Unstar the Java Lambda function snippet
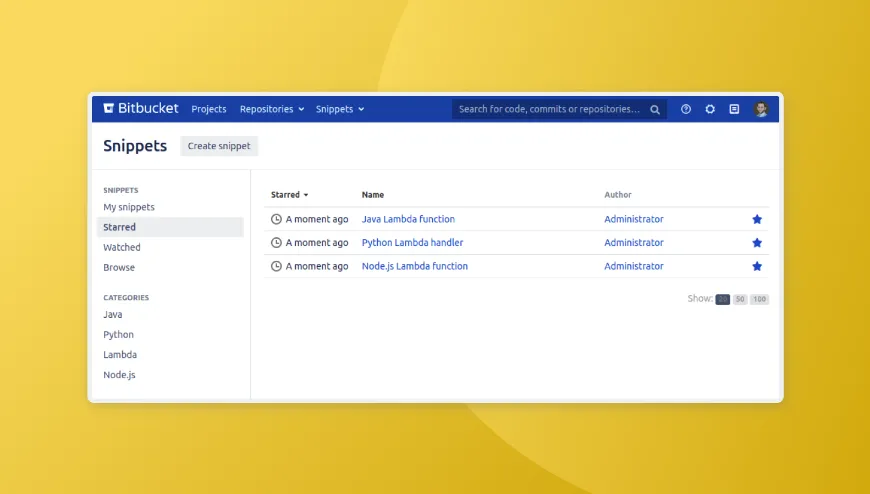This screenshot has height=494, width=870. (757, 219)
